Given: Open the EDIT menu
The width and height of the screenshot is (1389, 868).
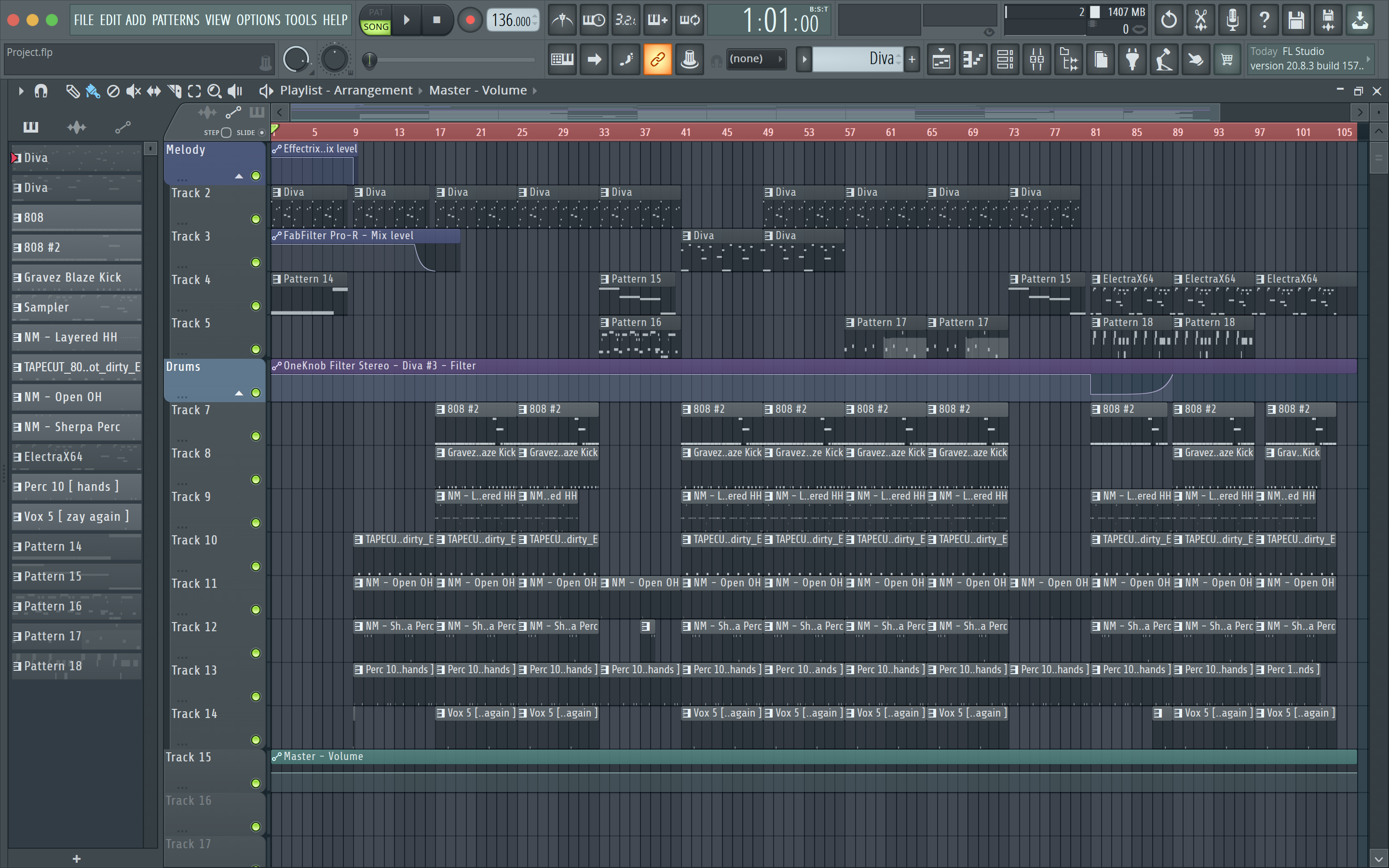Looking at the screenshot, I should pyautogui.click(x=110, y=20).
